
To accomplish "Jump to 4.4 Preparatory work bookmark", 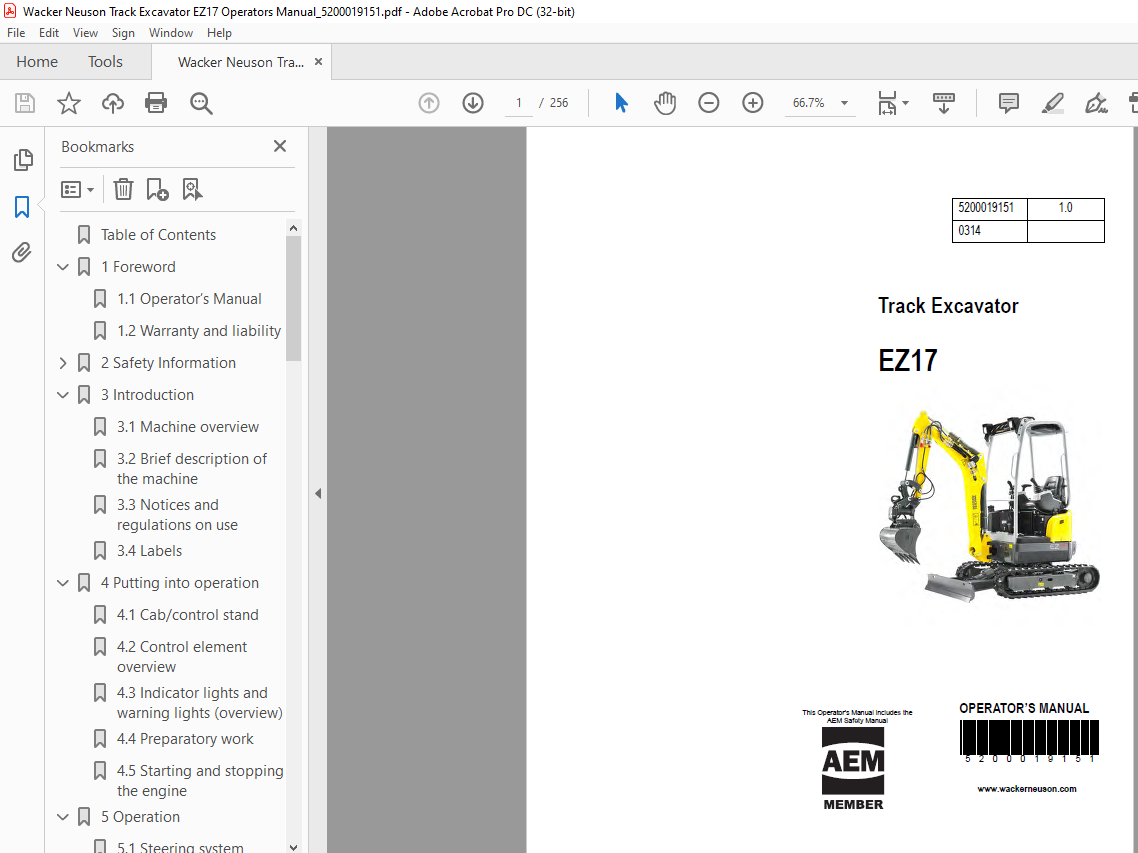I will point(185,739).
